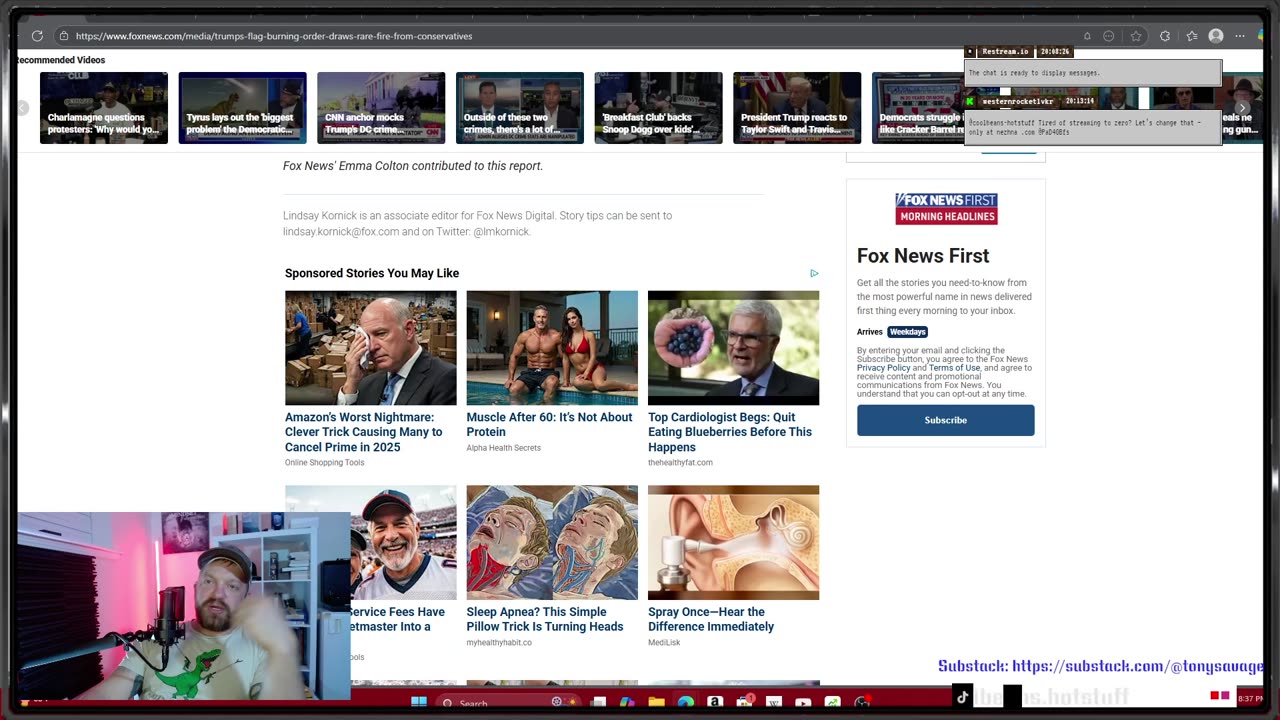Click the Substack URL overlay text
The width and height of the screenshot is (1280, 720).
[1100, 666]
